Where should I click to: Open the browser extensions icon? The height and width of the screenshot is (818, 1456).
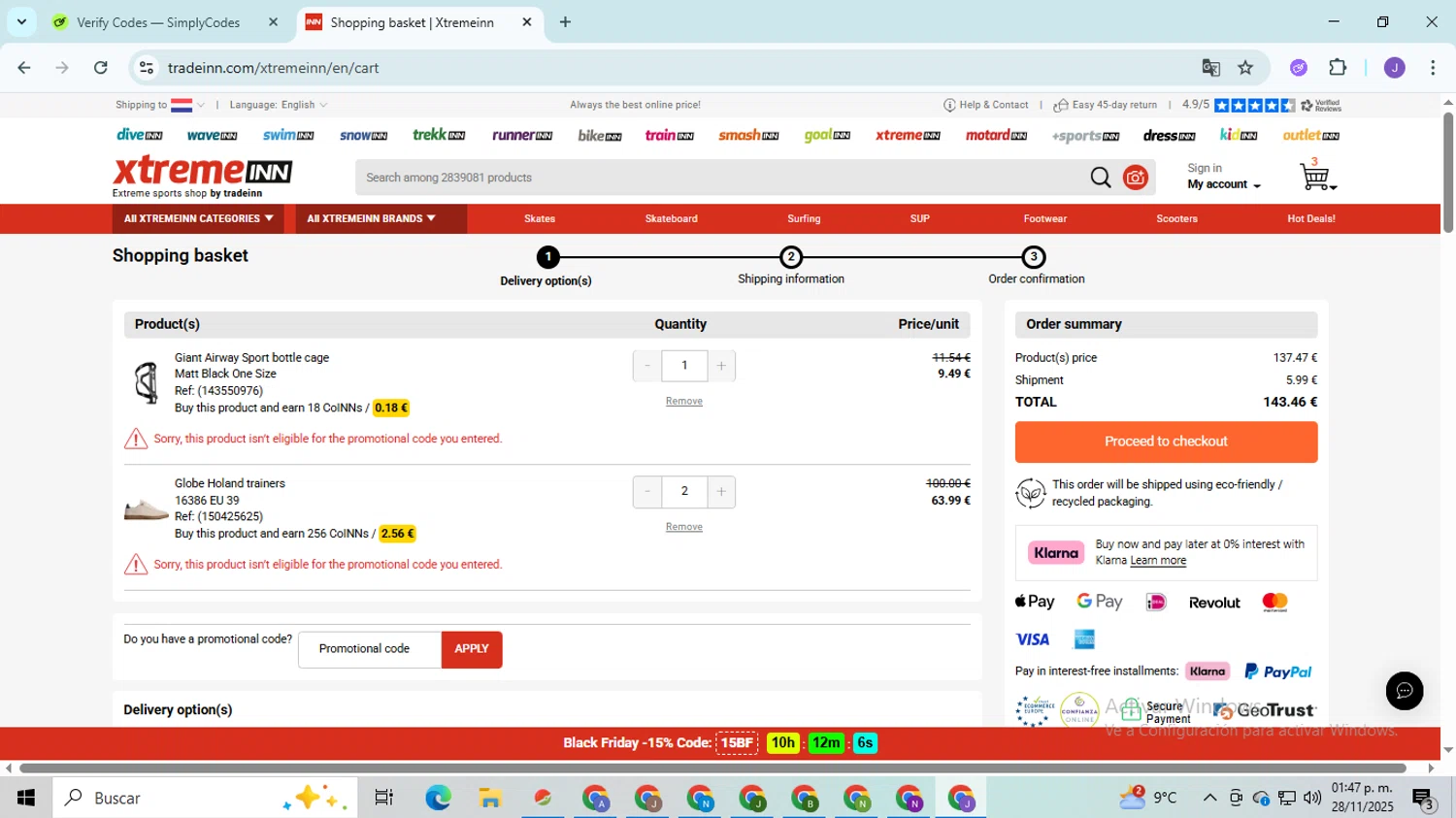(x=1338, y=67)
